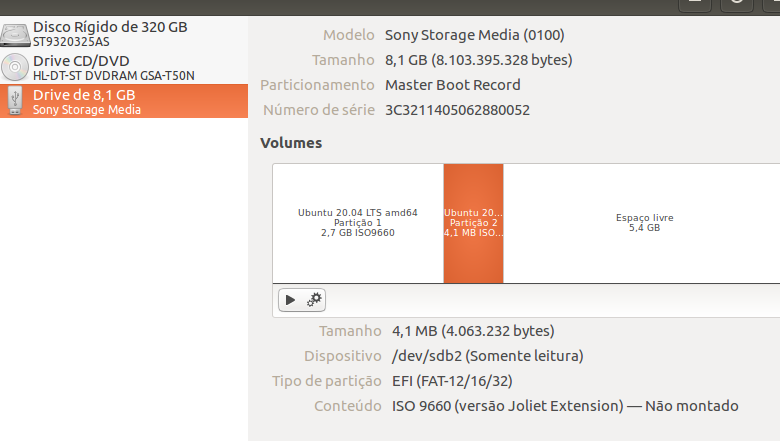Click the serial number 3C3211405062880052
780x441 pixels.
(457, 110)
